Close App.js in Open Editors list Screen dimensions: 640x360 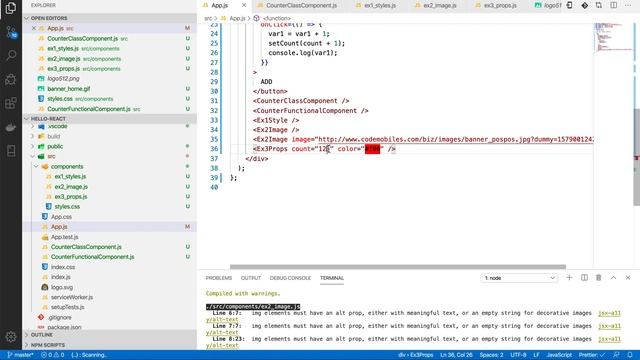34,28
